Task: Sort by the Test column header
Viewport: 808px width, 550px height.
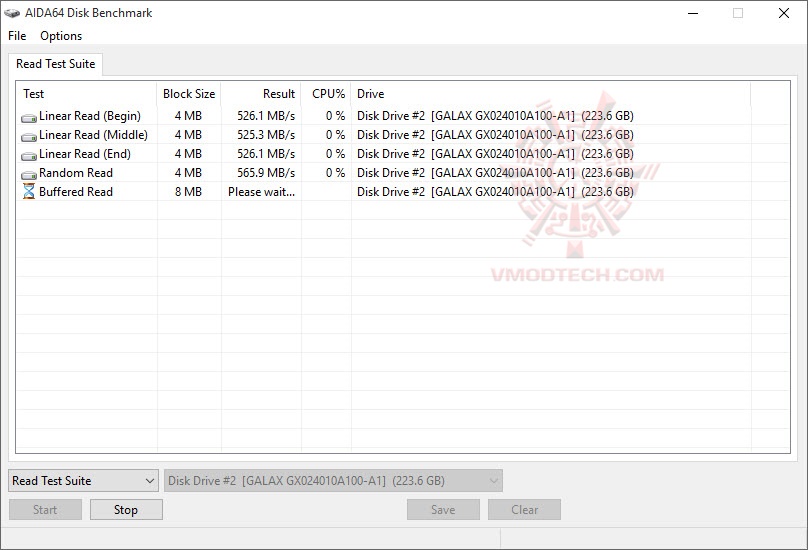Action: click(x=87, y=94)
